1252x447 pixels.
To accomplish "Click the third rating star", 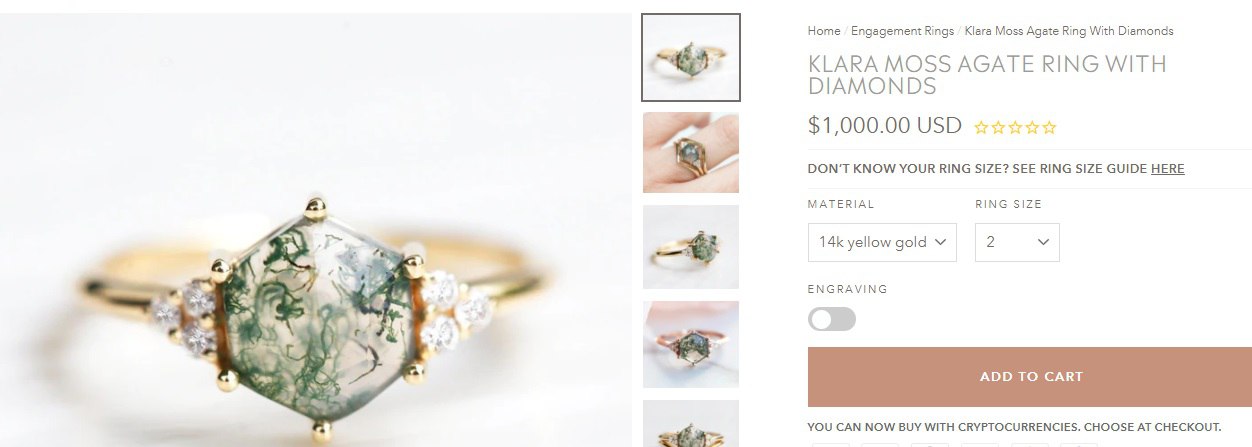I will 1015,128.
